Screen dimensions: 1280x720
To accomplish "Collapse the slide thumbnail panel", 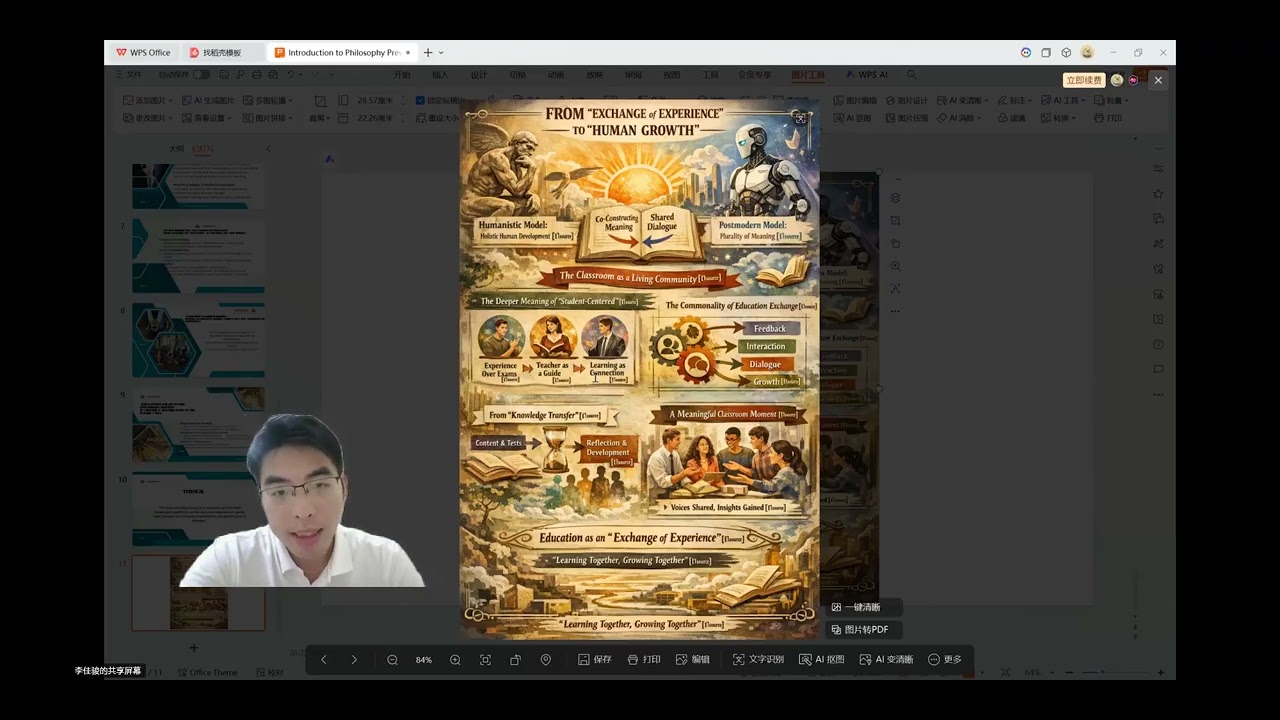I will pos(267,148).
